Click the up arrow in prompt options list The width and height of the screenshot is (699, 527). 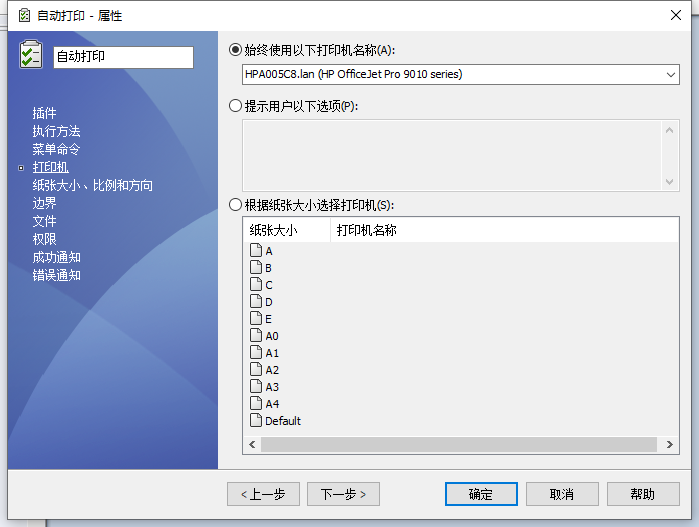pos(669,130)
